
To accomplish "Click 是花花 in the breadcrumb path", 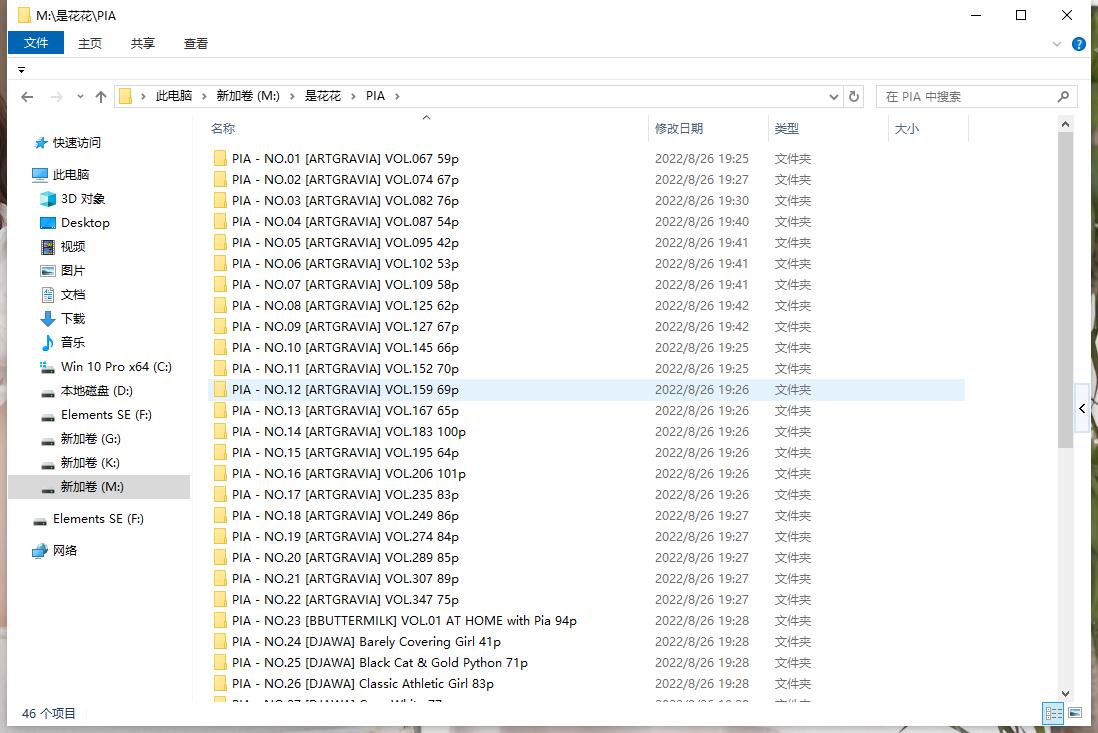I will click(x=322, y=96).
